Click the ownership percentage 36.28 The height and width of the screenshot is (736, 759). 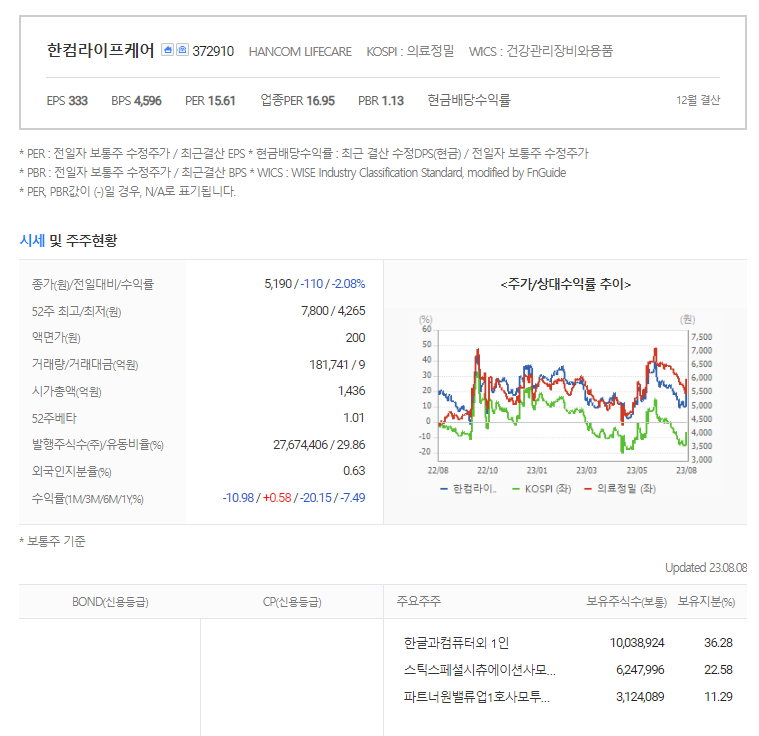click(718, 643)
